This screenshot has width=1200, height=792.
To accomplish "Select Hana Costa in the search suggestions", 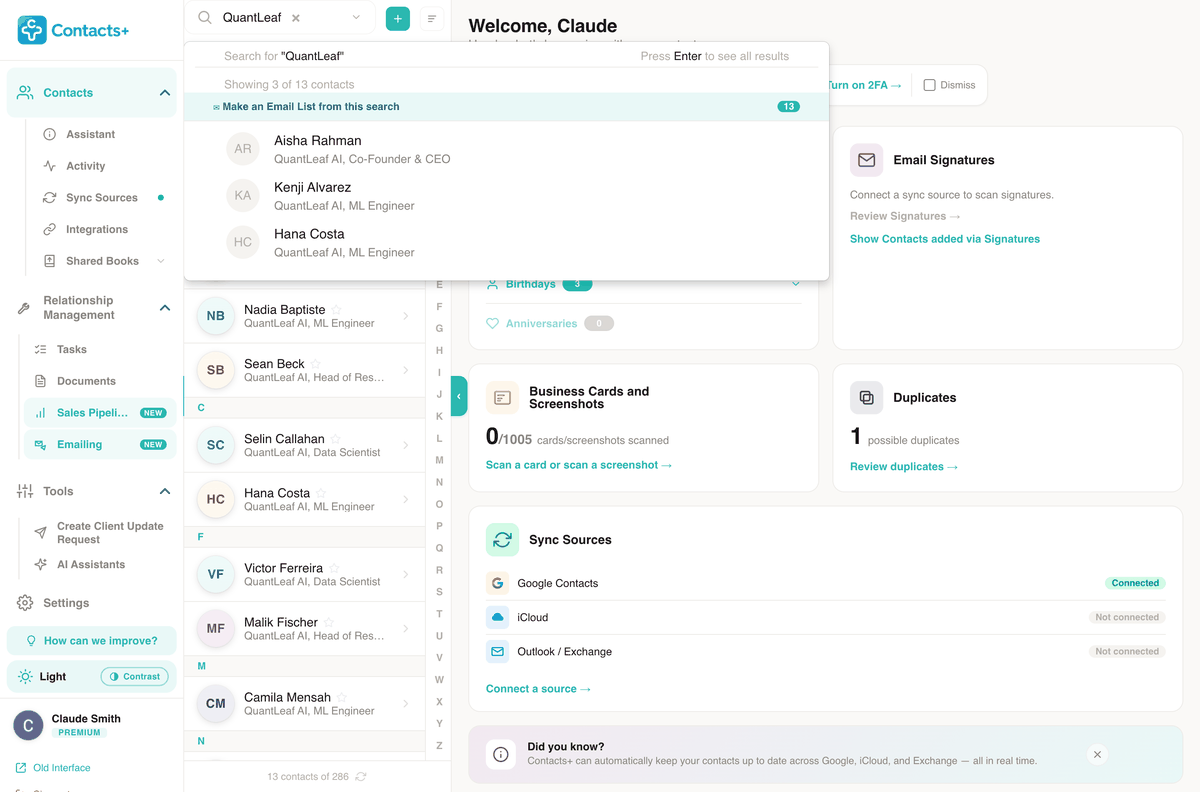I will tap(506, 242).
